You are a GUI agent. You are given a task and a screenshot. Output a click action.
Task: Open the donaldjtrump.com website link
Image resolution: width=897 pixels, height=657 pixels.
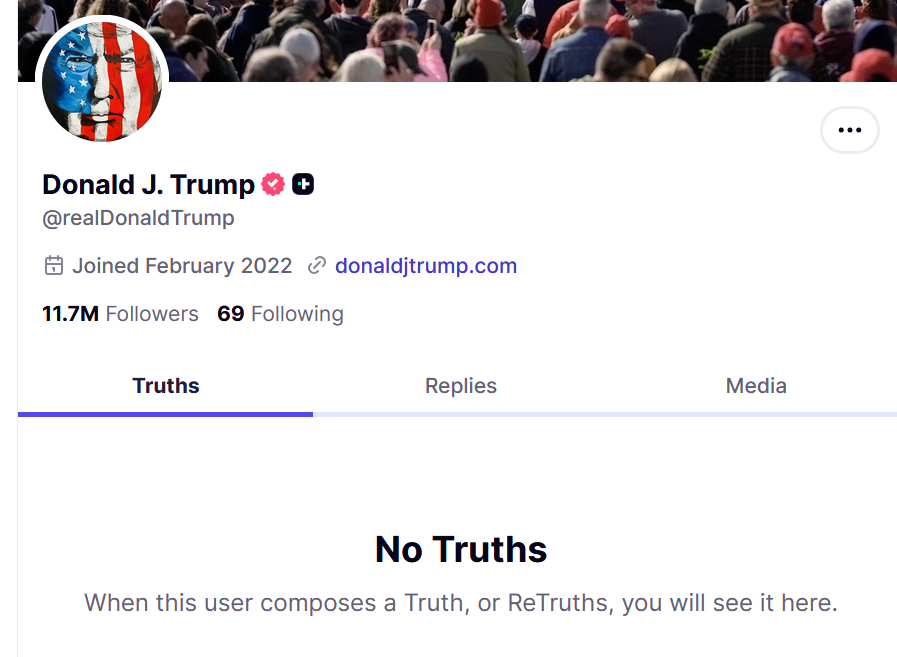[426, 266]
